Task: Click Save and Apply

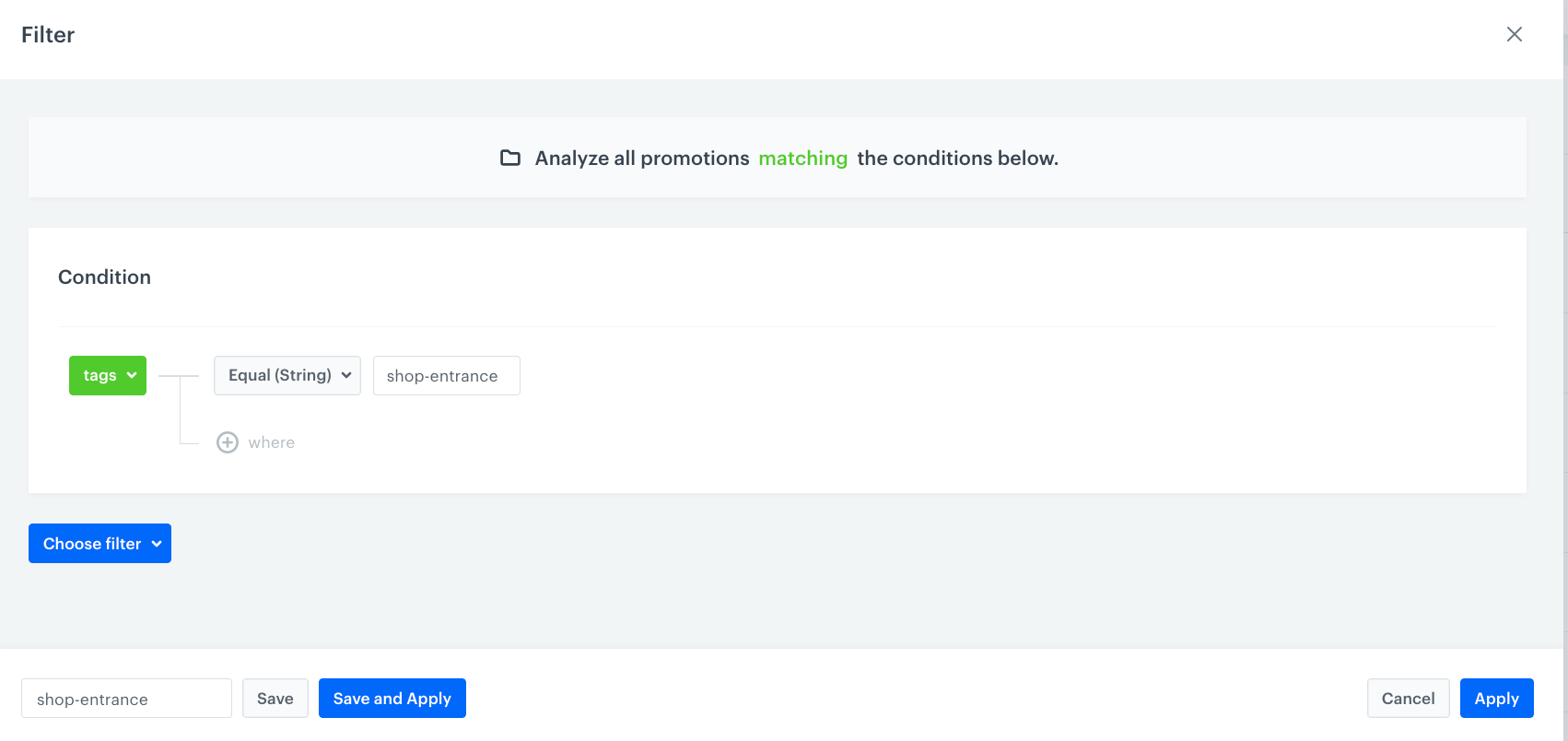Action: 392,699
